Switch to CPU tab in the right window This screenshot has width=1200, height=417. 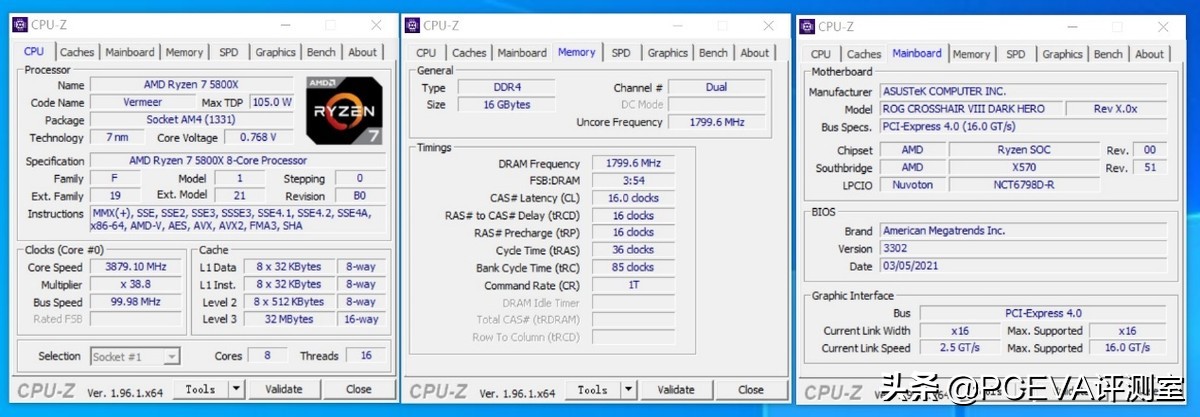coord(821,54)
